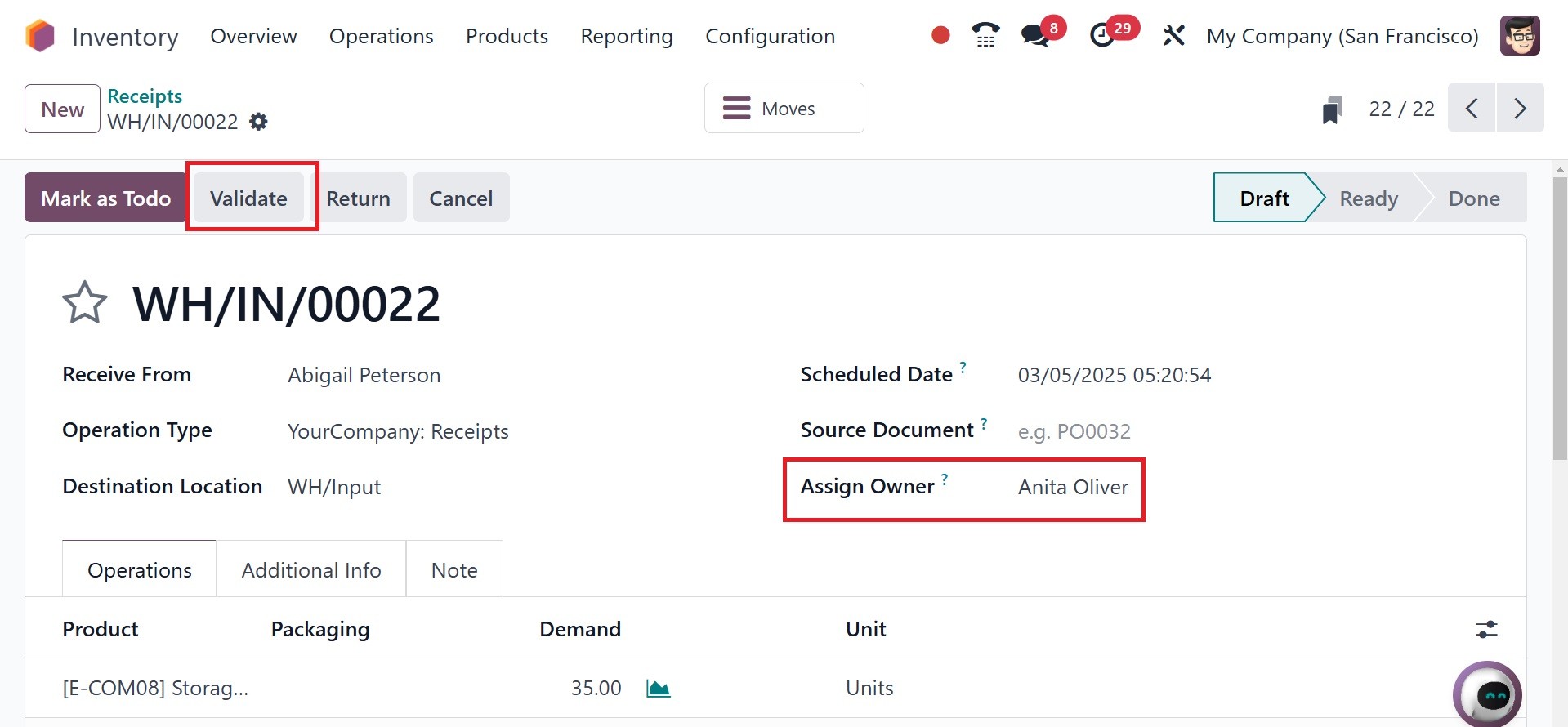The image size is (1568, 727).
Task: Open the Reporting menu
Action: point(627,36)
